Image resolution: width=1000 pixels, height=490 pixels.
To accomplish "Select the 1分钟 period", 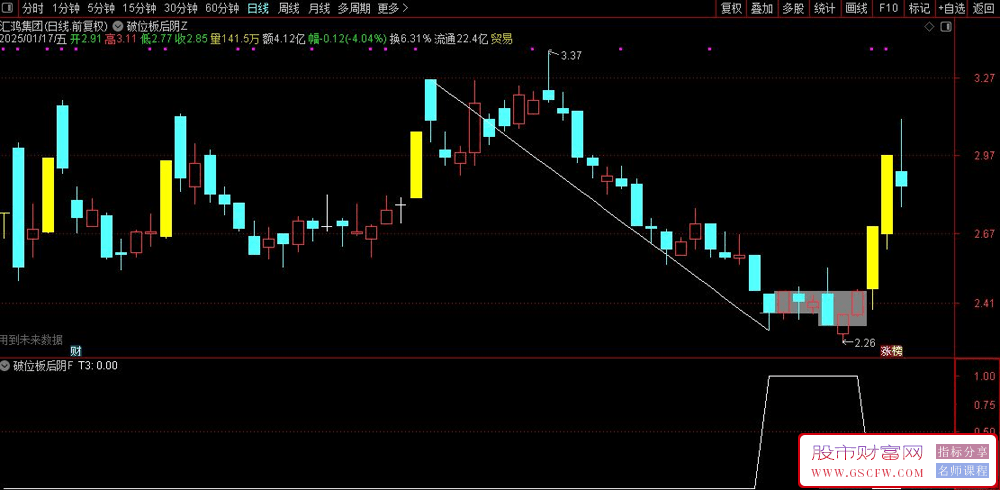I will tap(66, 8).
